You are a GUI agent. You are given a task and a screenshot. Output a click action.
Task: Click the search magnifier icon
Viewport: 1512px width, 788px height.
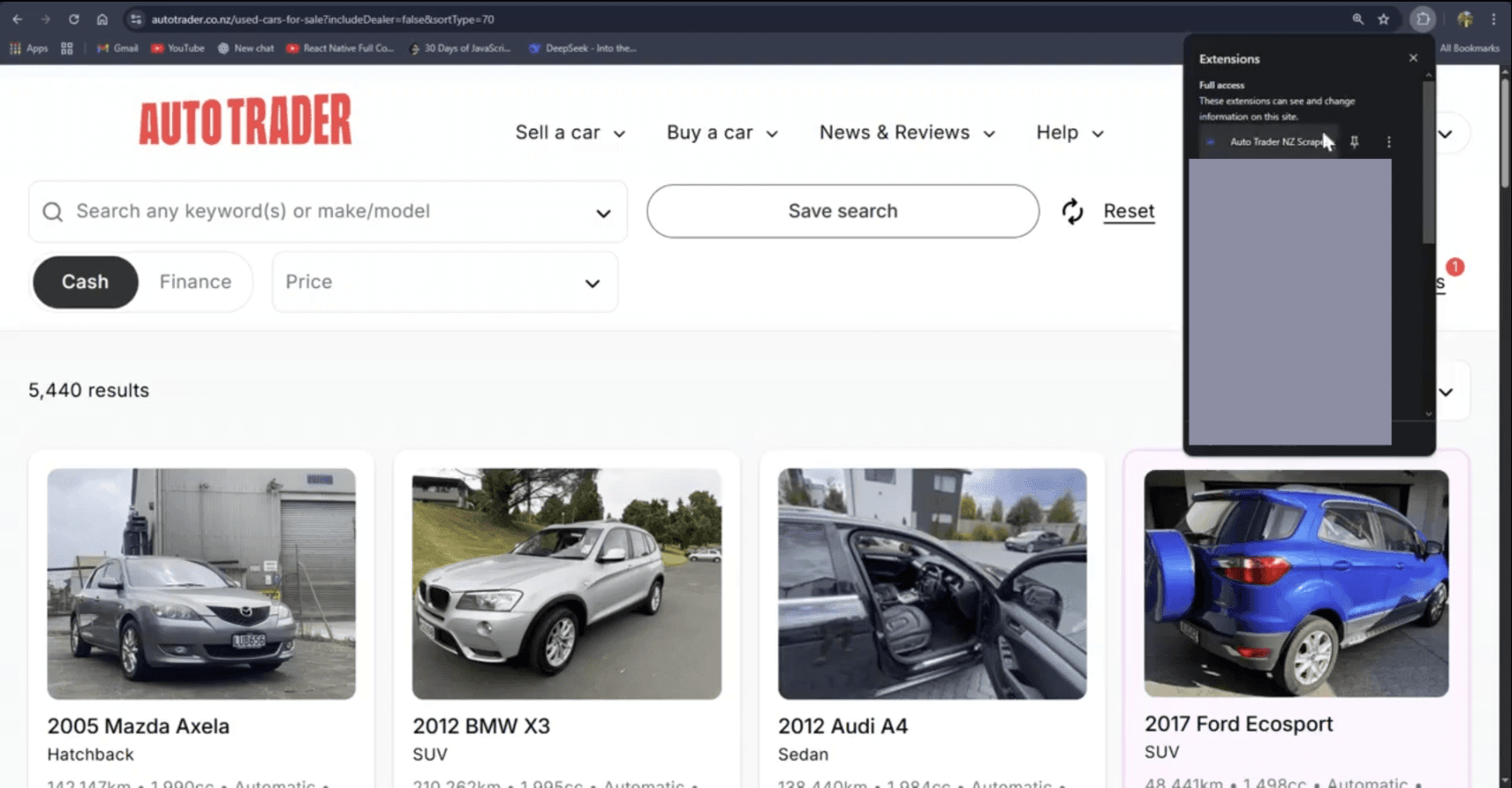coord(53,212)
